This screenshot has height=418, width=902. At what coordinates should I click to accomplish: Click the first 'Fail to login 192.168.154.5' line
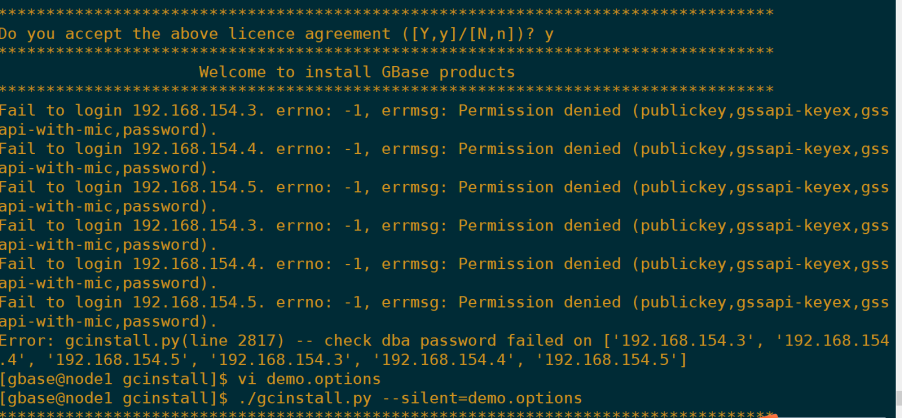444,187
